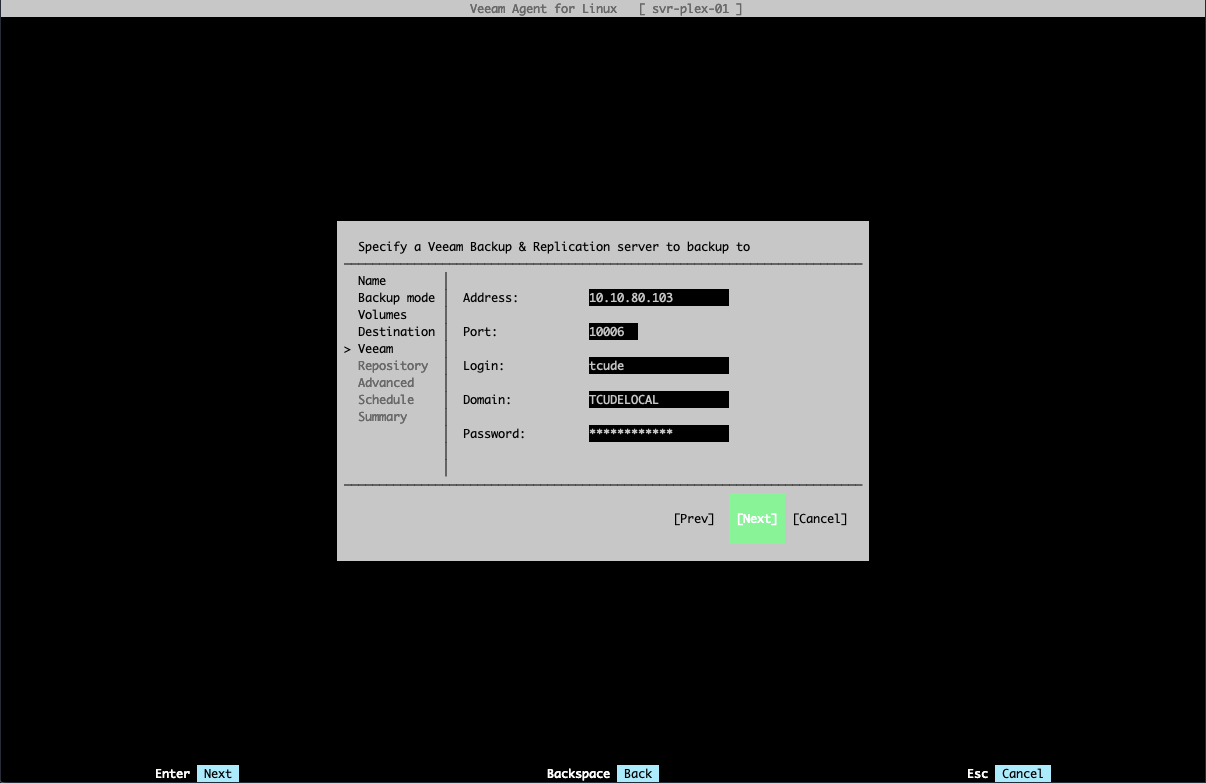Focus the Login field containing tcude
The height and width of the screenshot is (783, 1206).
pyautogui.click(x=658, y=366)
